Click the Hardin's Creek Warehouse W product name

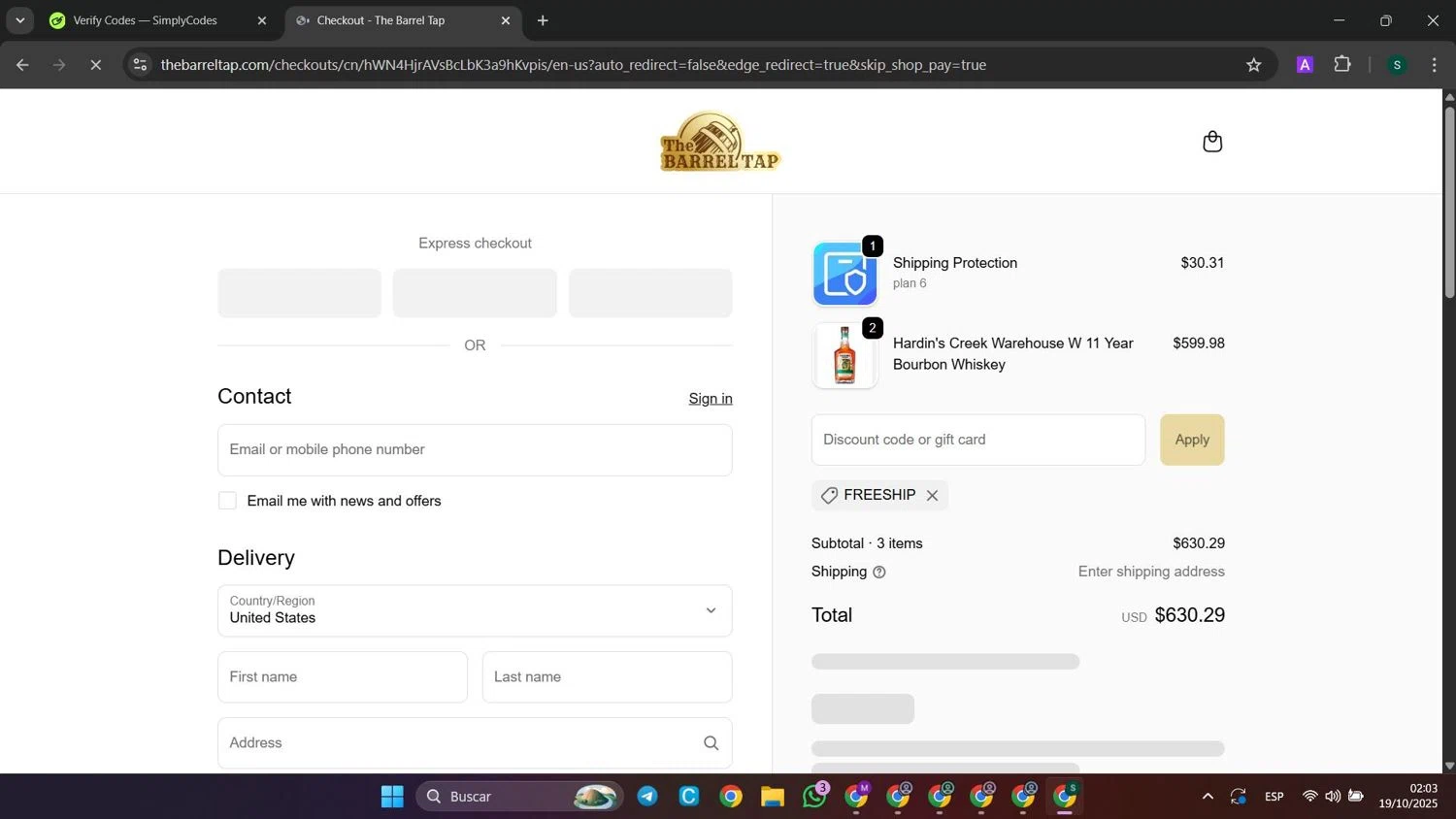1012,354
